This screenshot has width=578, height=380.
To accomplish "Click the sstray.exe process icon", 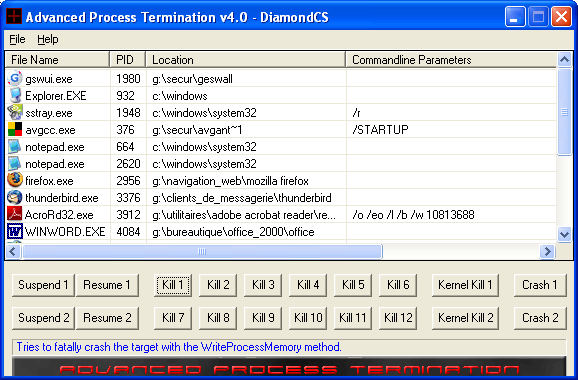I will click(15, 112).
